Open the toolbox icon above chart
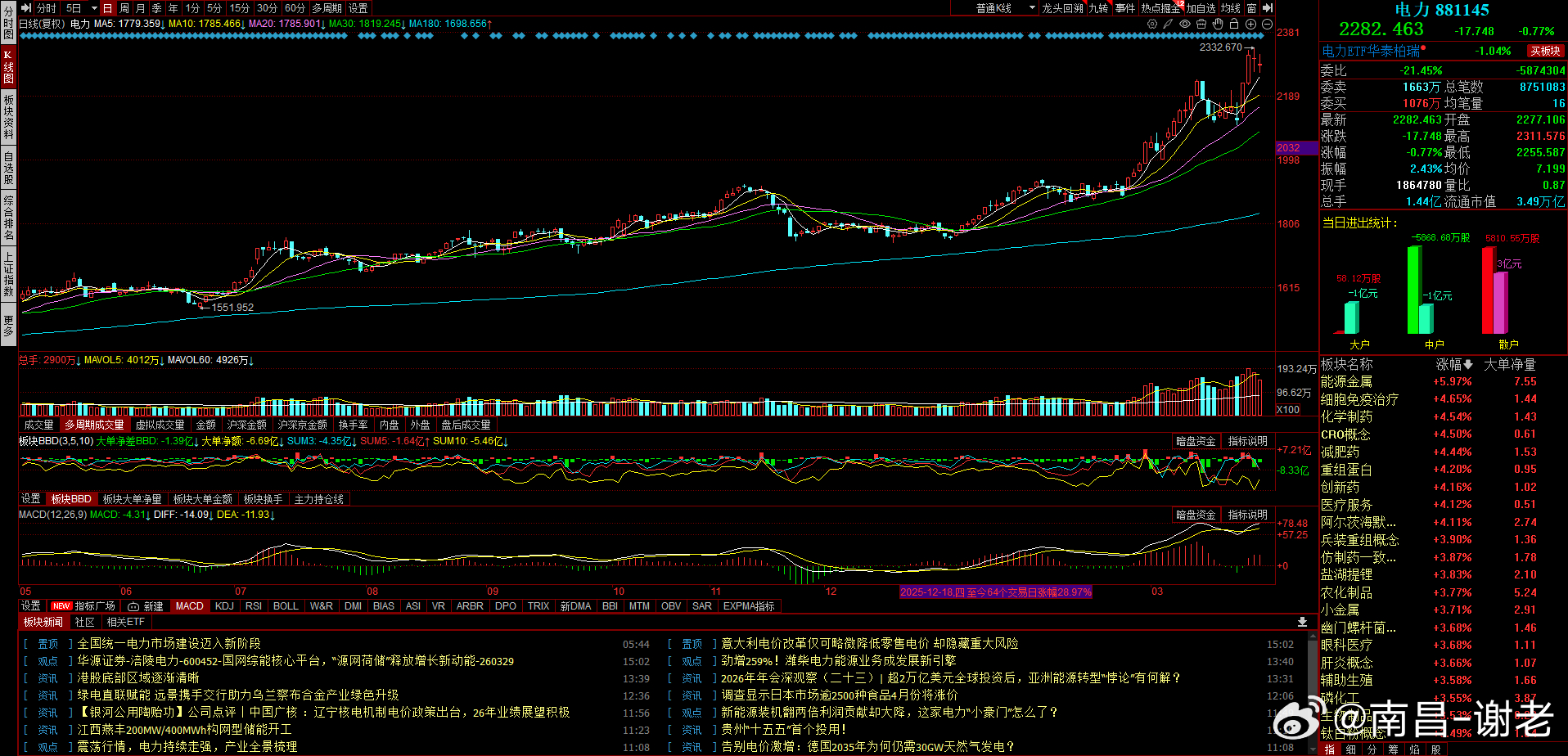The height and width of the screenshot is (756, 1568). (1201, 24)
